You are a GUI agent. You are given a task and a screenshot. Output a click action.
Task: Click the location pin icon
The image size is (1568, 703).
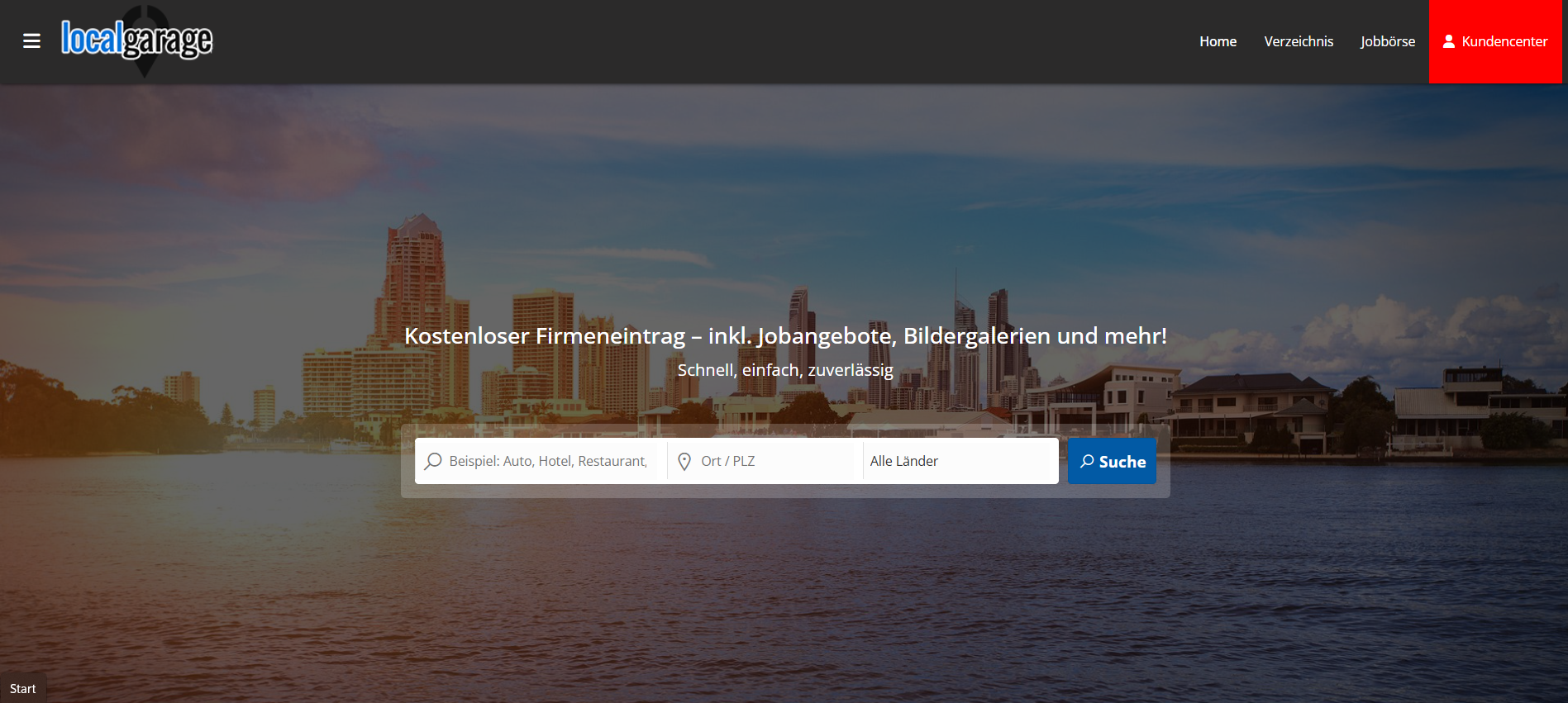(x=684, y=461)
